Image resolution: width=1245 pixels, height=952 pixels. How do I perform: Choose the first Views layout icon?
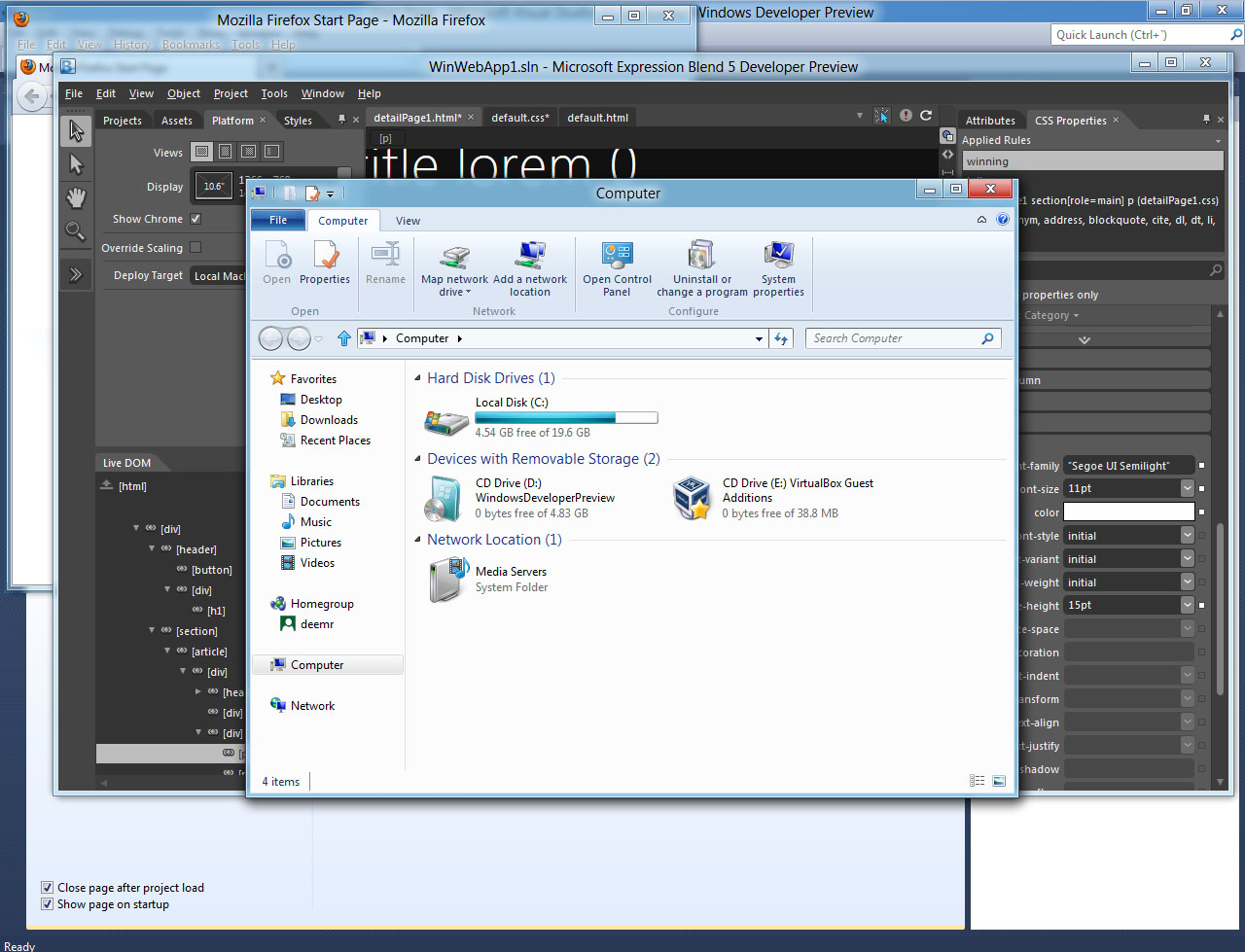[x=201, y=152]
